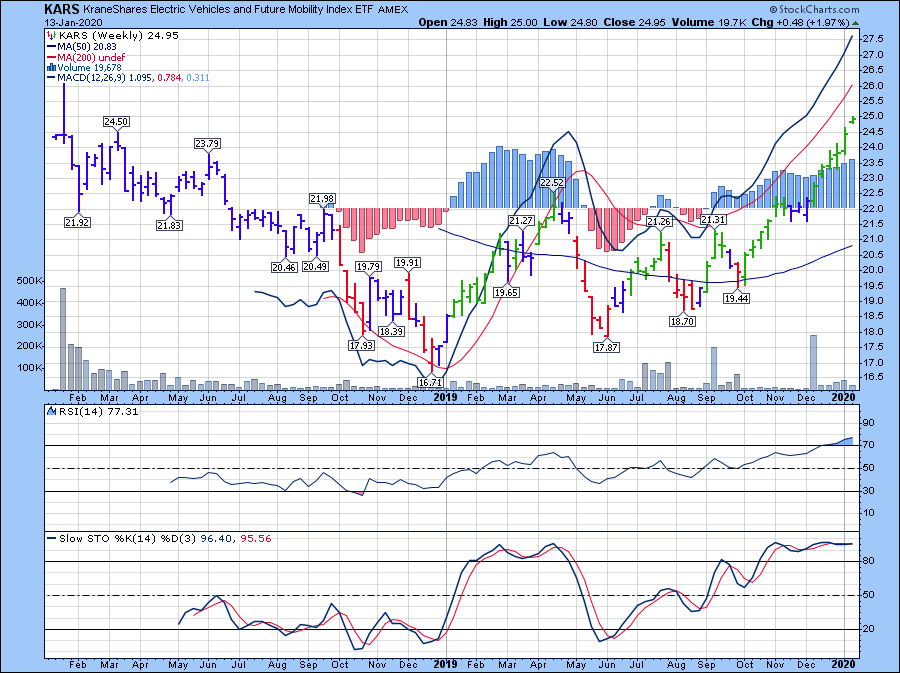
Task: Select the 24.50 price peak label
Action: click(x=117, y=121)
